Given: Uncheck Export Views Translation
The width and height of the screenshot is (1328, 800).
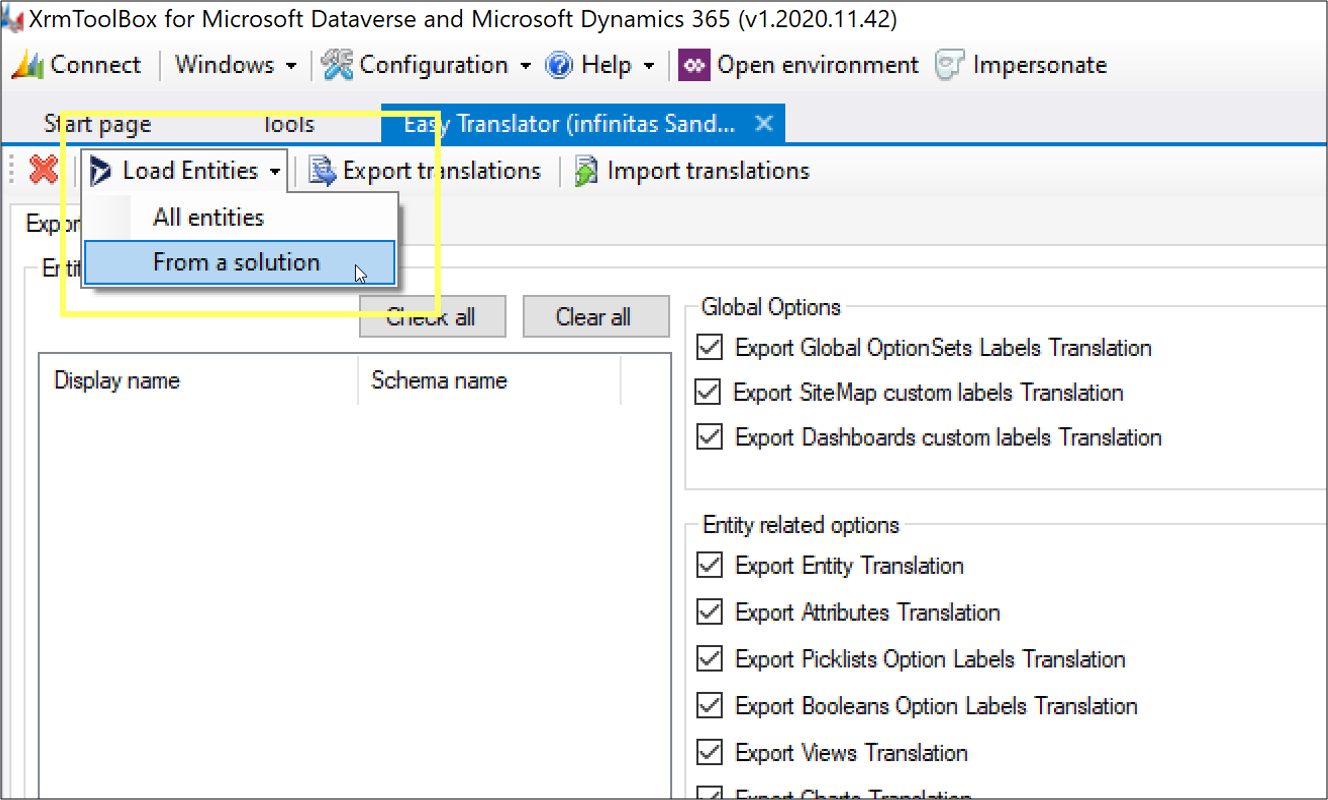Looking at the screenshot, I should pos(709,753).
